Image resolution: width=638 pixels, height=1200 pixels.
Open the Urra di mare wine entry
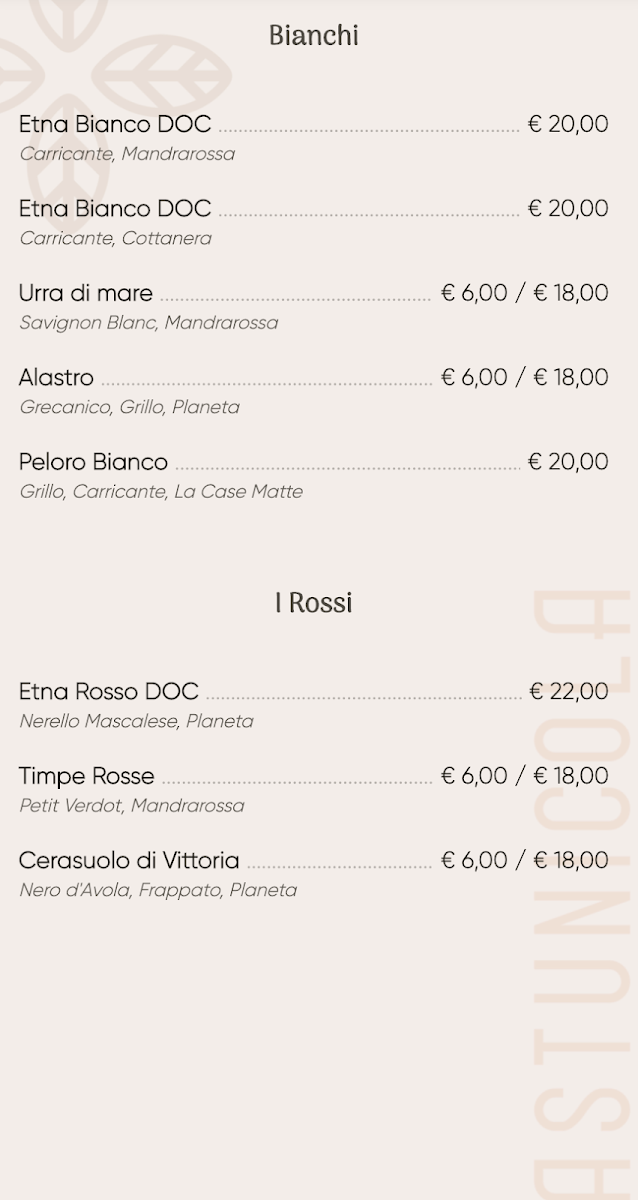coord(86,293)
